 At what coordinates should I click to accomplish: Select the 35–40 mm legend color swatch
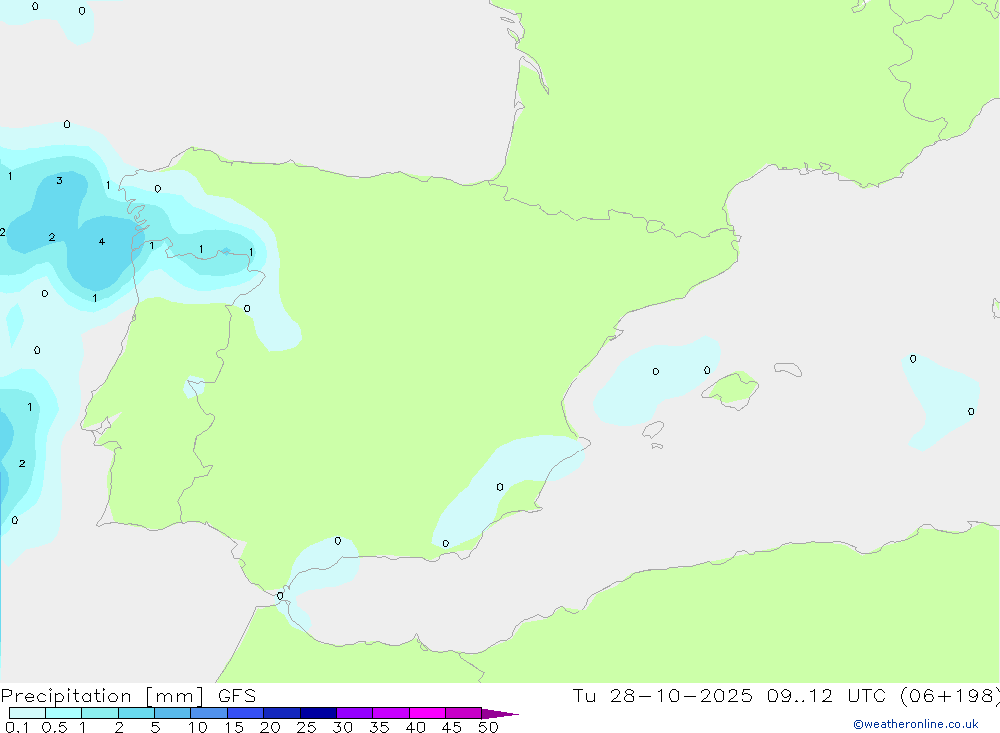(390, 713)
